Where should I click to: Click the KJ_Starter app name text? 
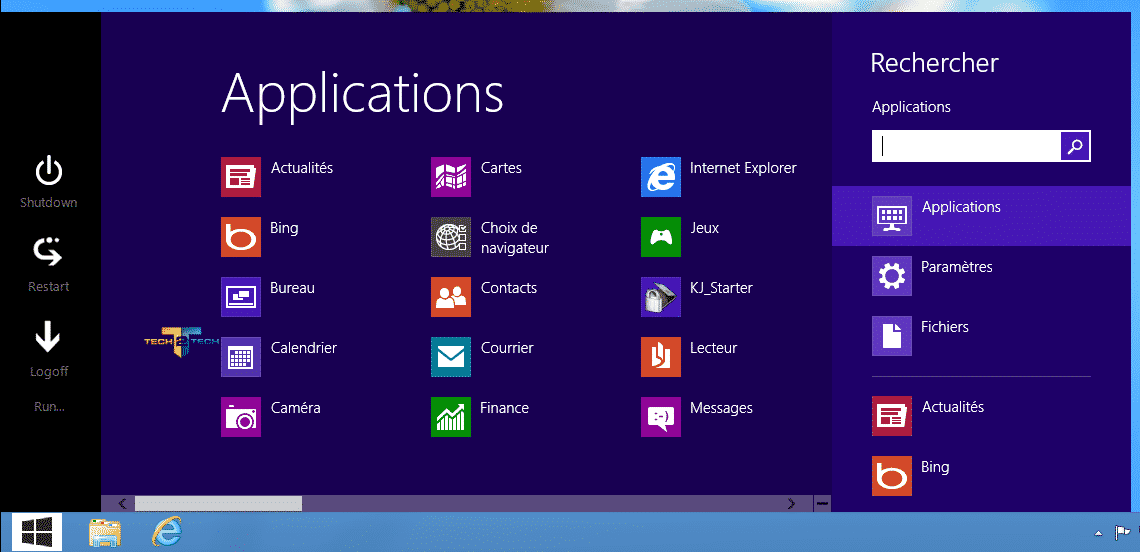(721, 288)
